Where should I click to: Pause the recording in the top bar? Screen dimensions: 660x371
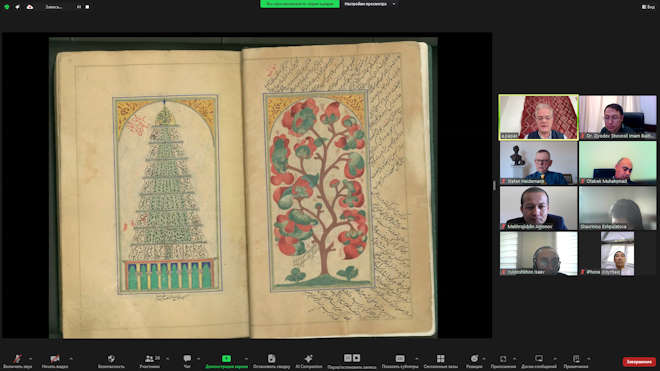79,7
